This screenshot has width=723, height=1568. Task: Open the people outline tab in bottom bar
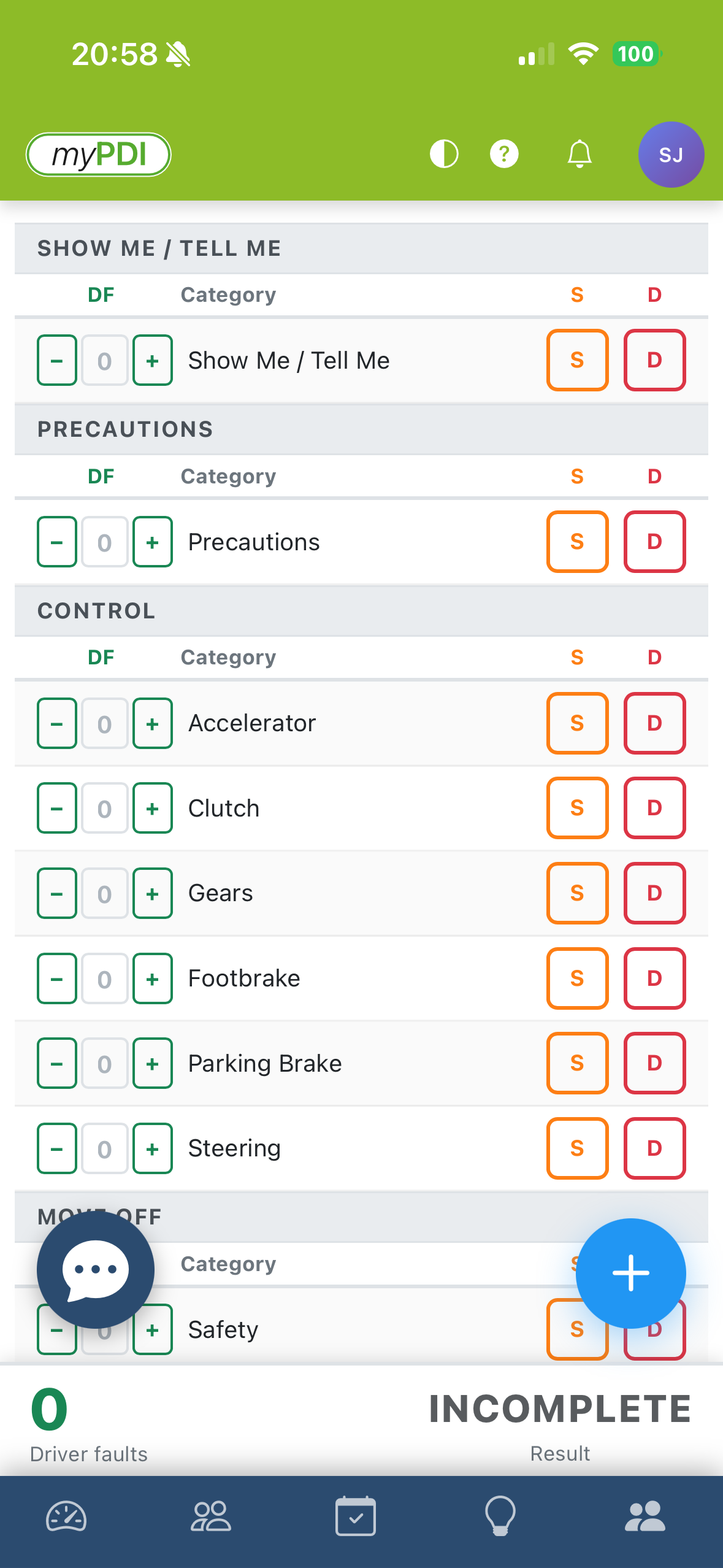(x=211, y=1516)
